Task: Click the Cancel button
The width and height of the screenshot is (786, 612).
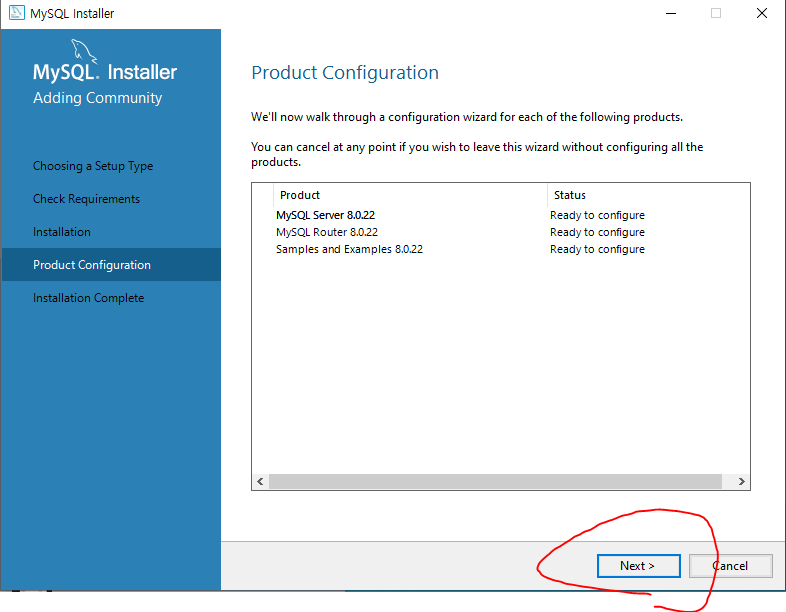Action: (x=730, y=566)
